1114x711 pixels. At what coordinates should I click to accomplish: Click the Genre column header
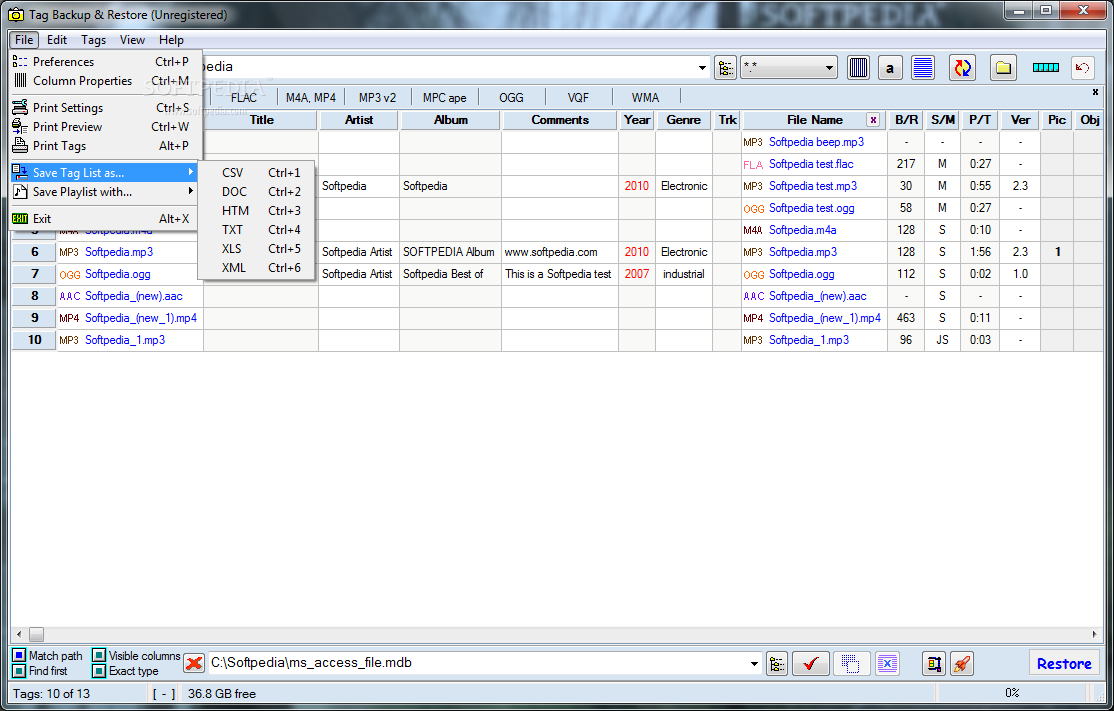click(x=683, y=120)
